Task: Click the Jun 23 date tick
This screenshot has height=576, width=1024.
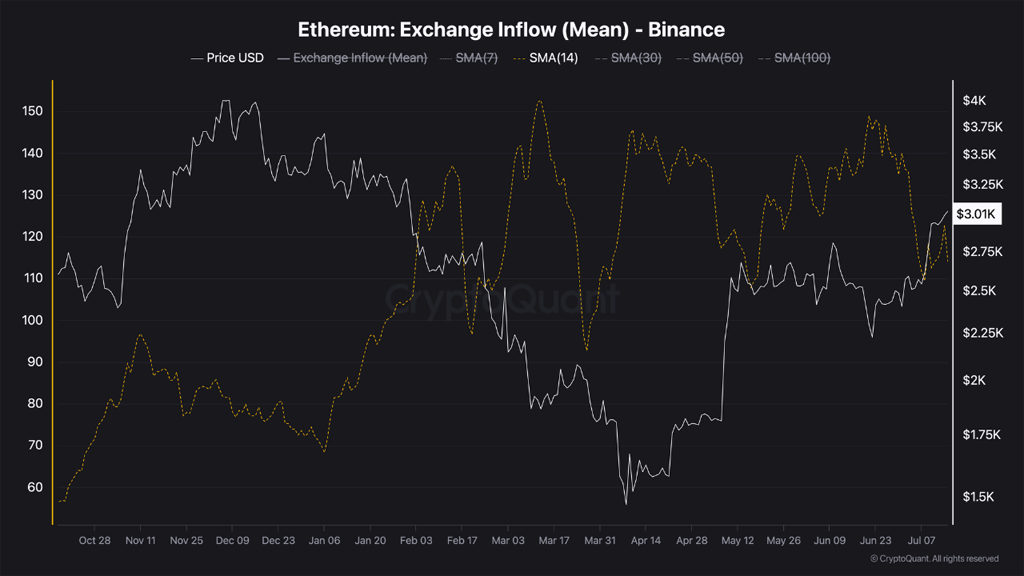Action: click(875, 541)
